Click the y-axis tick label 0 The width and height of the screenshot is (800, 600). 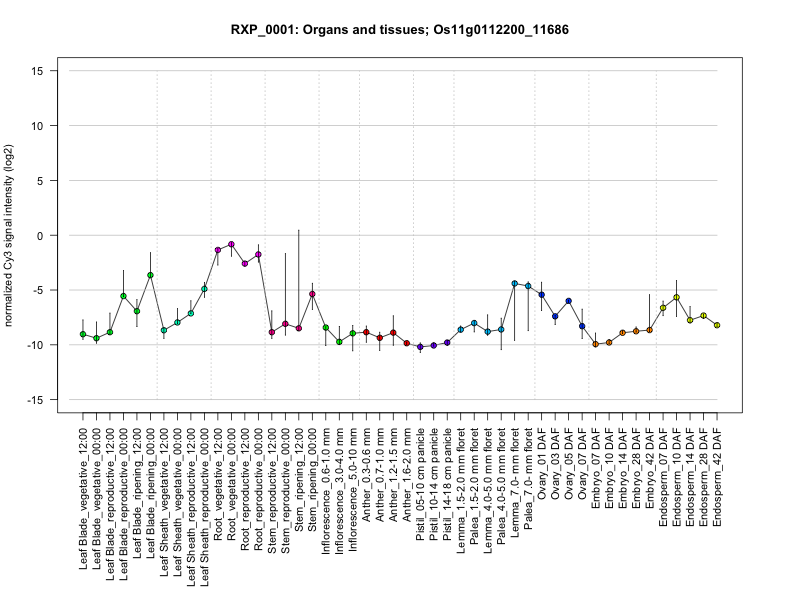(67, 235)
